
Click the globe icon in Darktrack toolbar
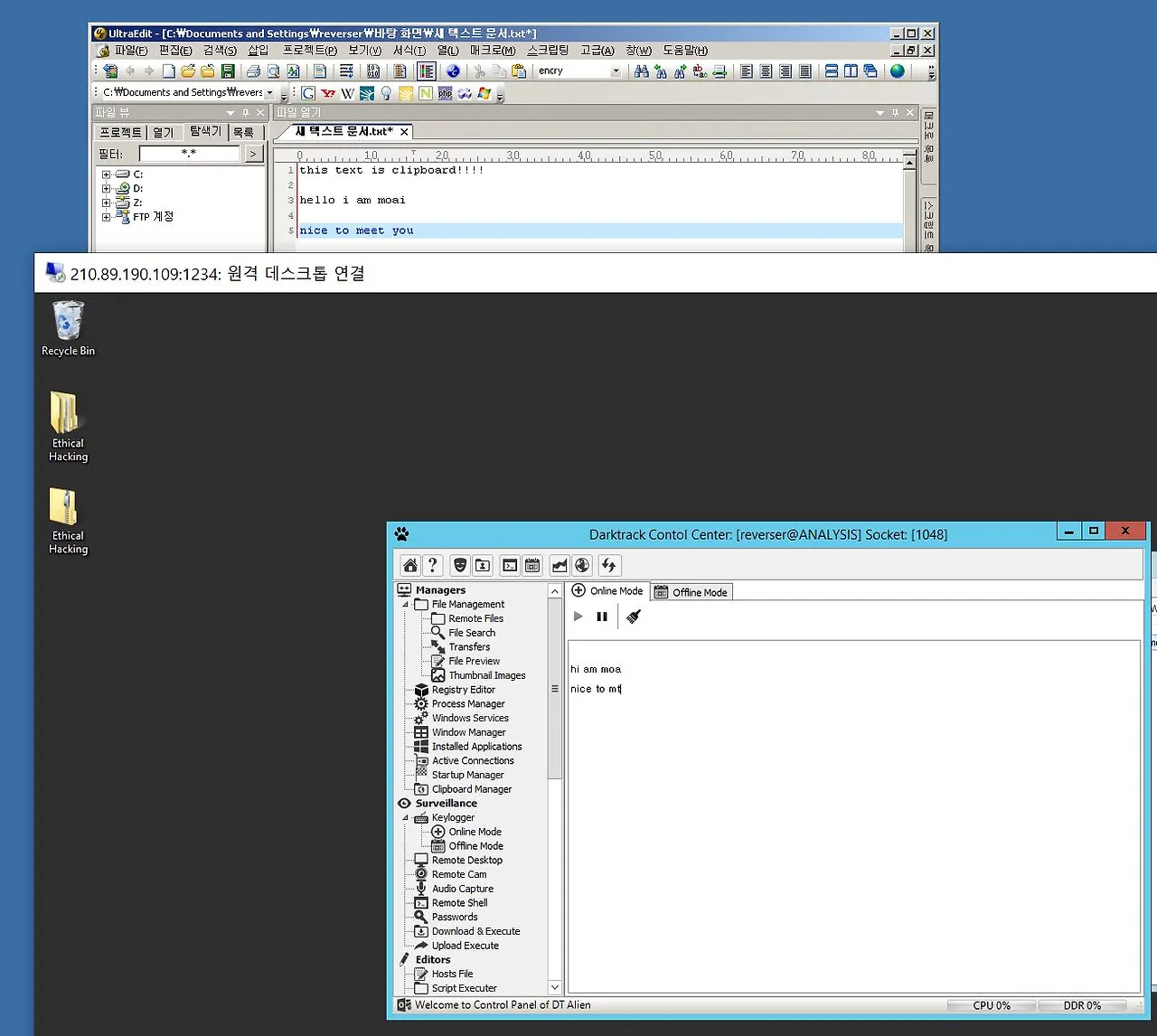tap(582, 566)
